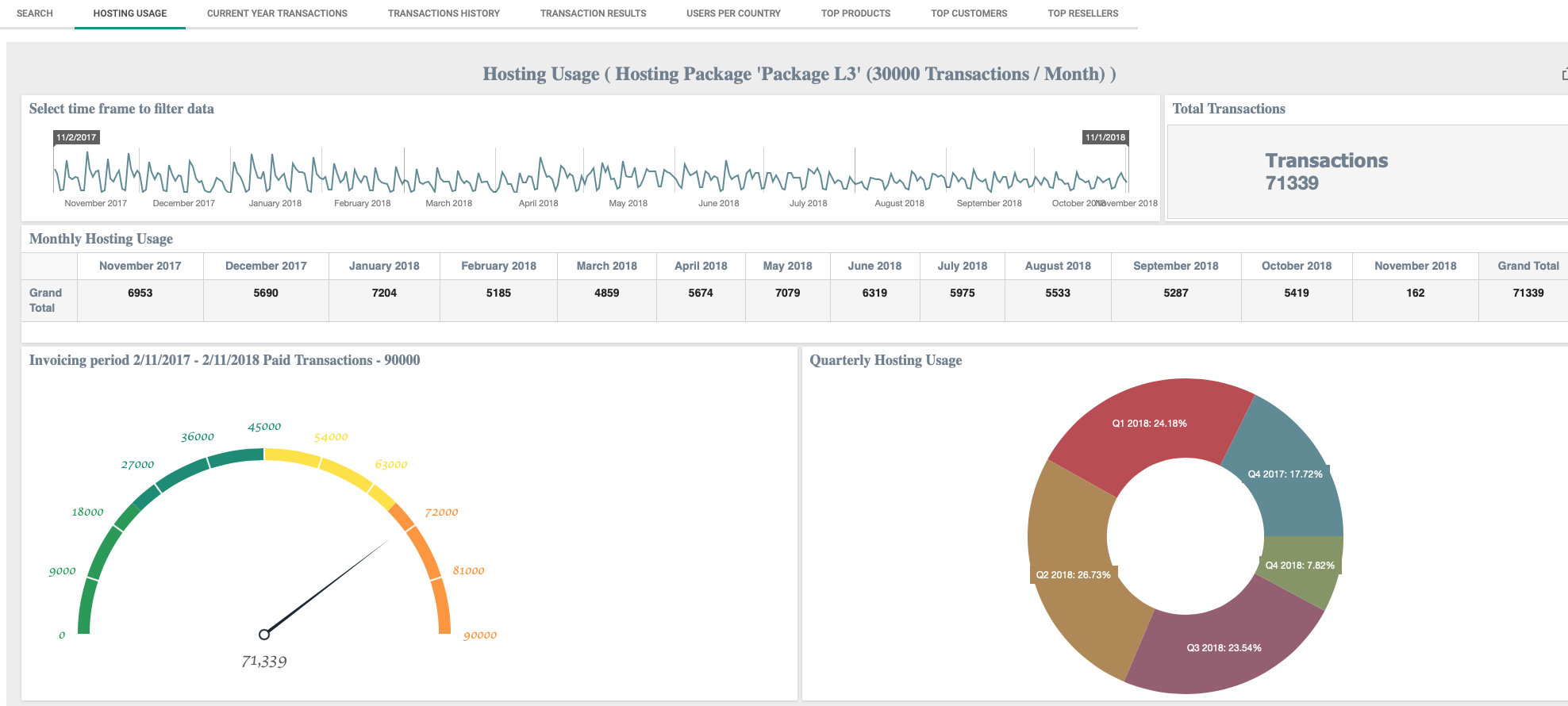Switch to Top Resellers tab

(x=1082, y=13)
